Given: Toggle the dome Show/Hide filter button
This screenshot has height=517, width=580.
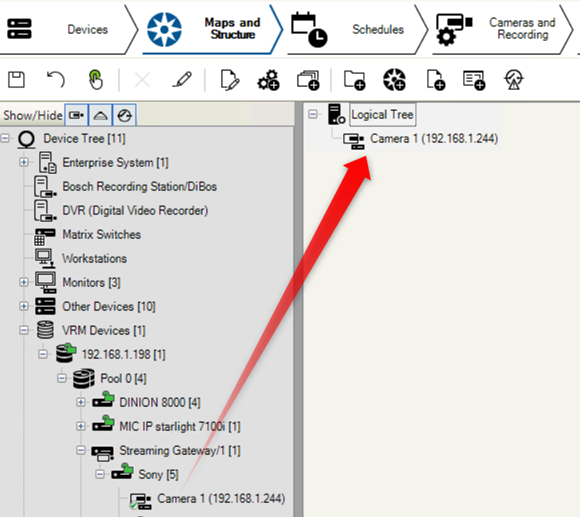Looking at the screenshot, I should click(101, 115).
